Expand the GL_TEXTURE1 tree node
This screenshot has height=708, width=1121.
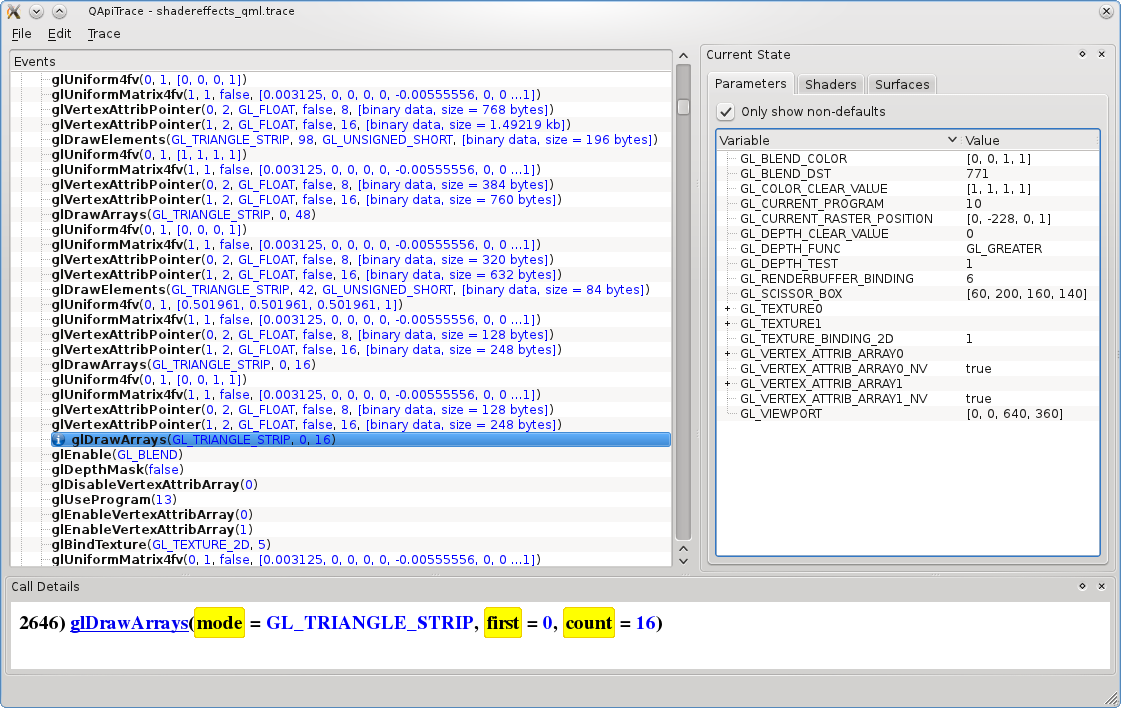[728, 324]
